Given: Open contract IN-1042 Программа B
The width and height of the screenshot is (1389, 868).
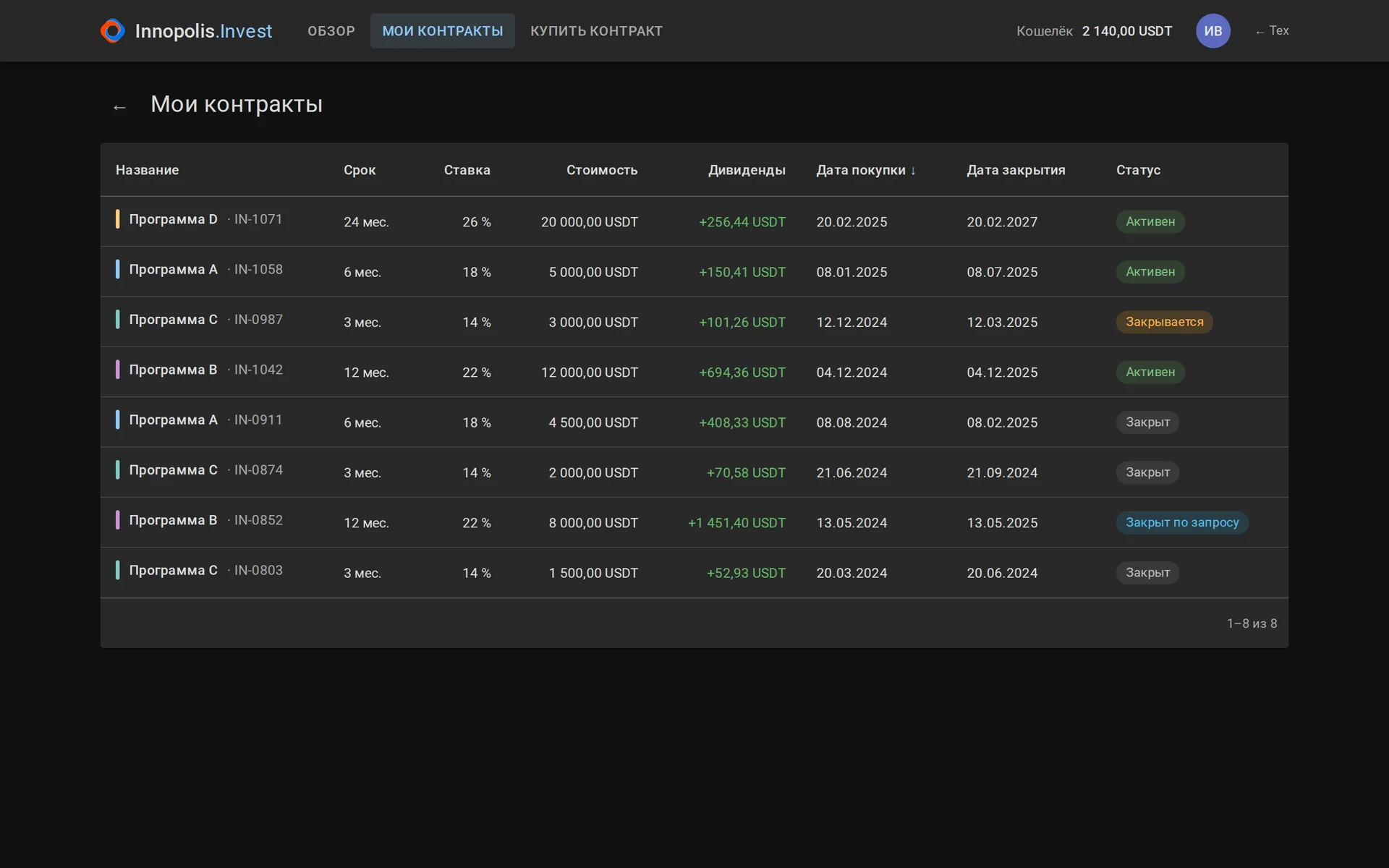Looking at the screenshot, I should tap(694, 372).
